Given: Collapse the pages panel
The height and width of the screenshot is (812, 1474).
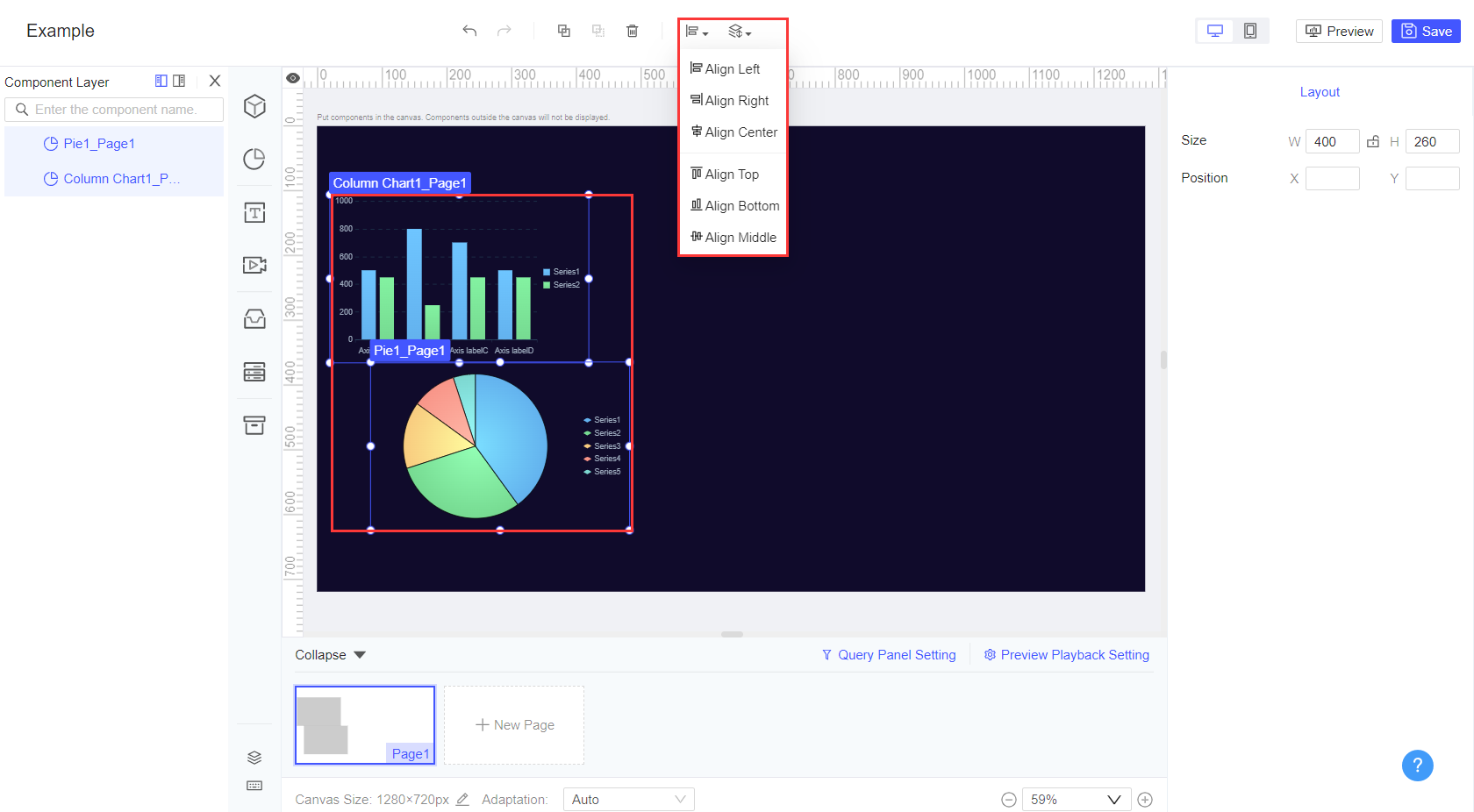Looking at the screenshot, I should click(x=329, y=654).
